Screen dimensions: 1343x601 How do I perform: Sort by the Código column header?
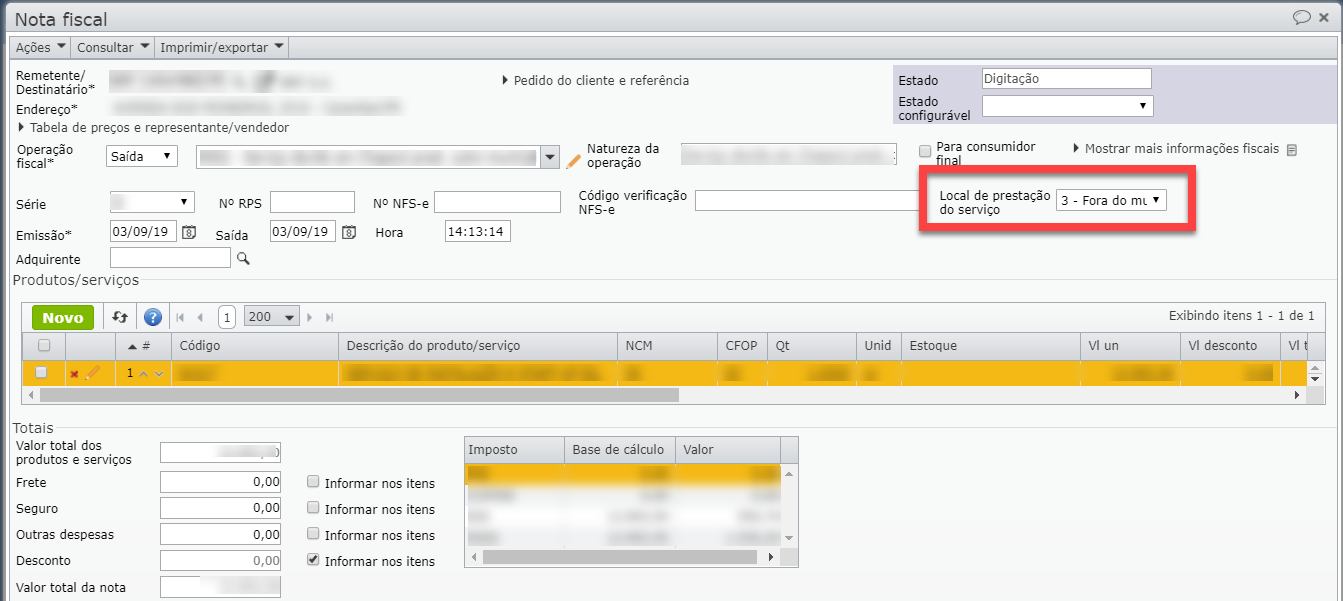tap(255, 346)
